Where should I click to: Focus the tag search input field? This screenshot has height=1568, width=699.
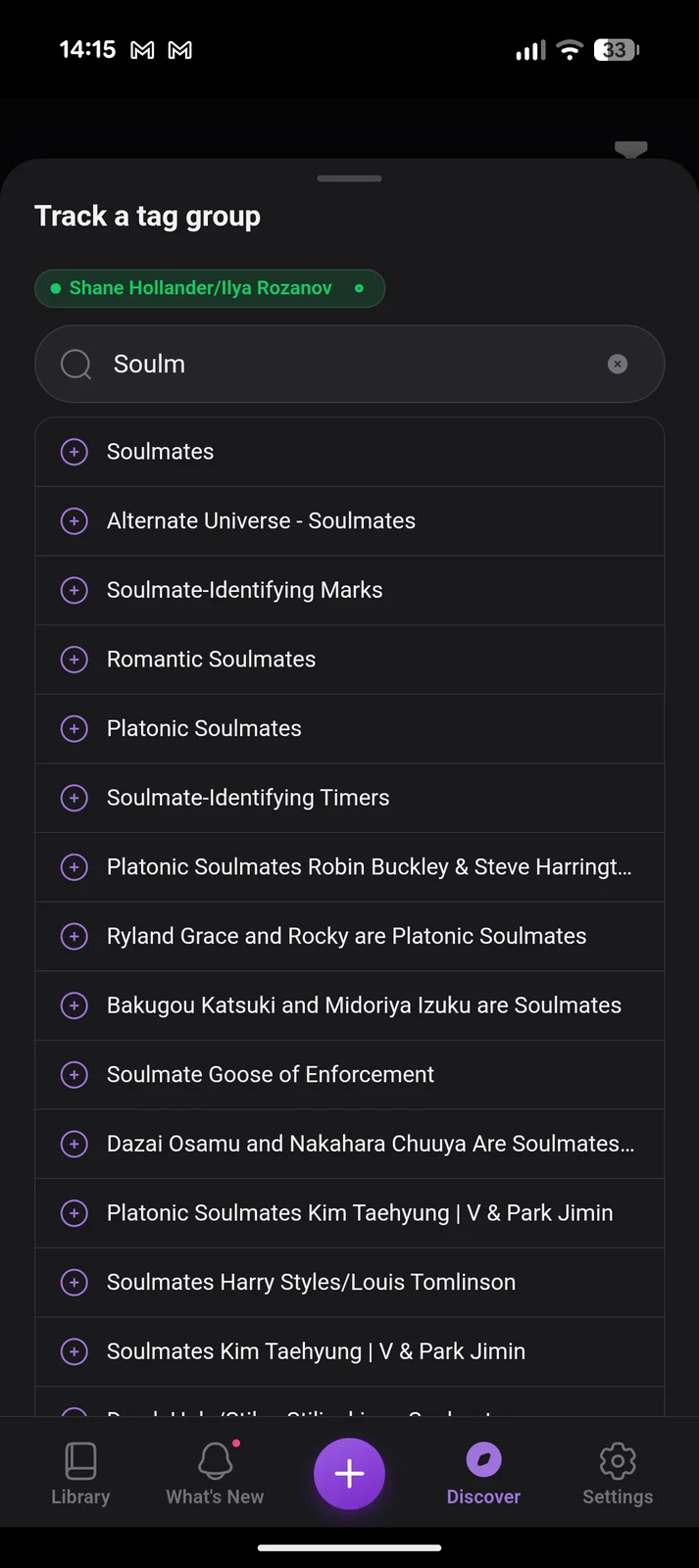point(349,364)
